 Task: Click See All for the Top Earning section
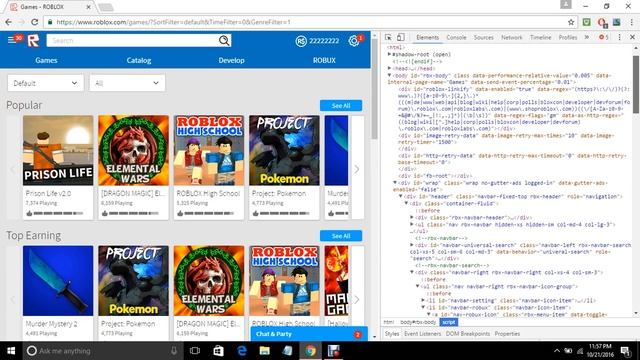click(341, 236)
